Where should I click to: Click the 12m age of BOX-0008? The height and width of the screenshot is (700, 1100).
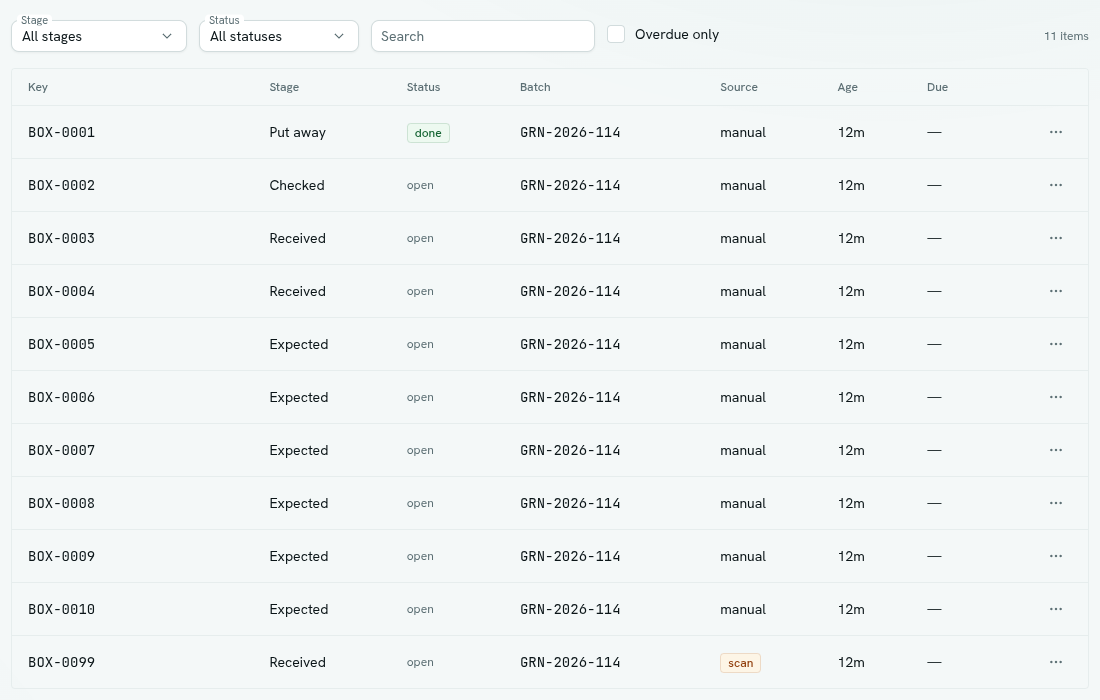(851, 503)
